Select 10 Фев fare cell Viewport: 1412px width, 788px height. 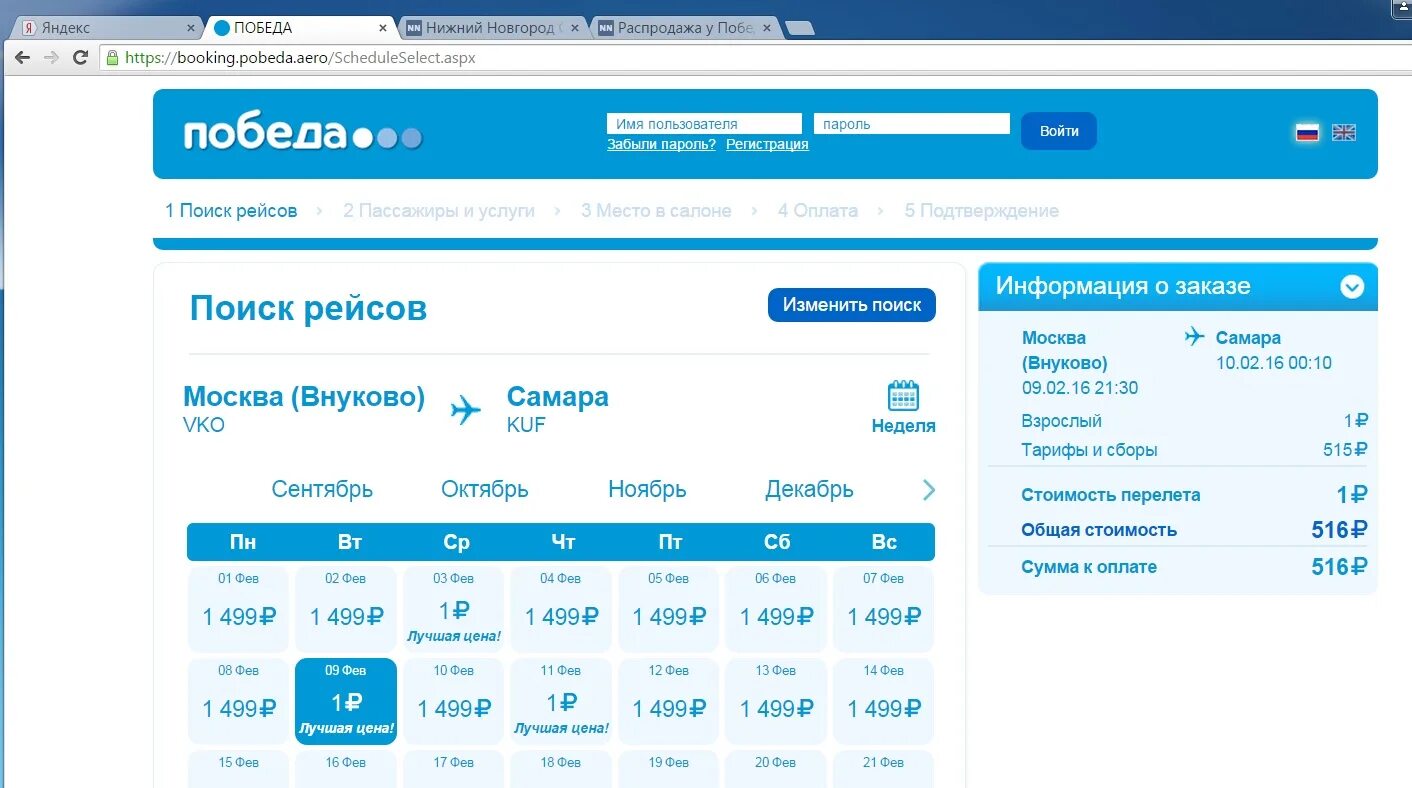tap(453, 701)
